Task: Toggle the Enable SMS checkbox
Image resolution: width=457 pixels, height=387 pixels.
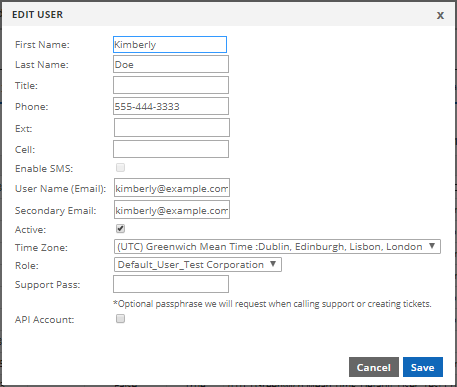Action: coord(120,167)
